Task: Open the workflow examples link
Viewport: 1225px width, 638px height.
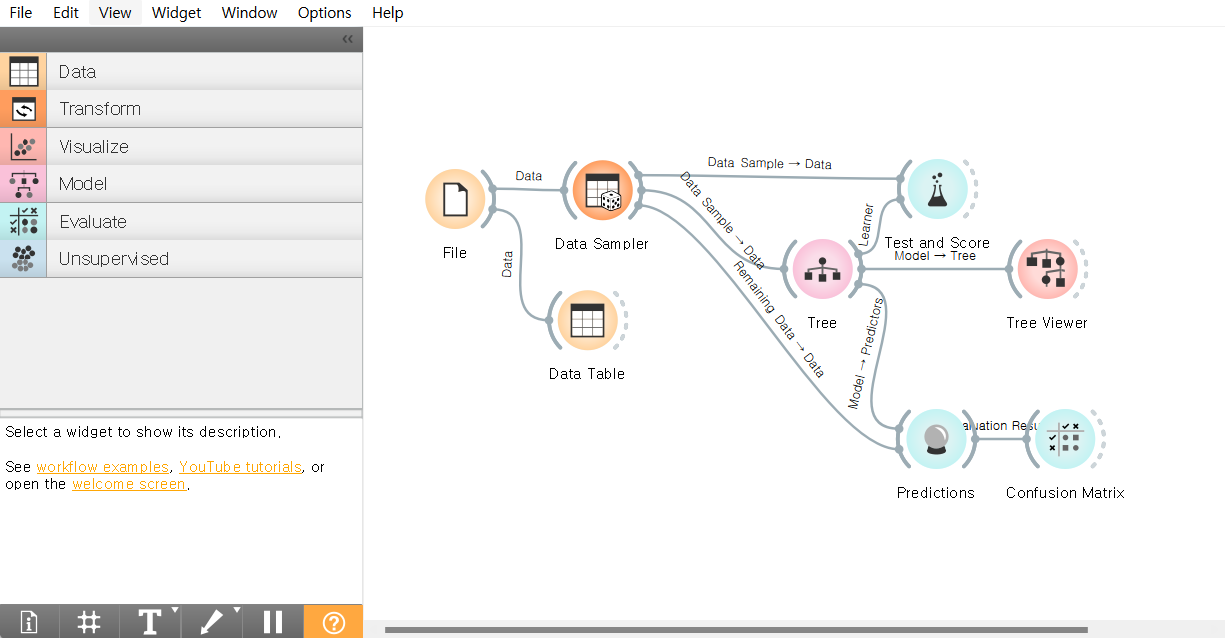Action: (103, 467)
